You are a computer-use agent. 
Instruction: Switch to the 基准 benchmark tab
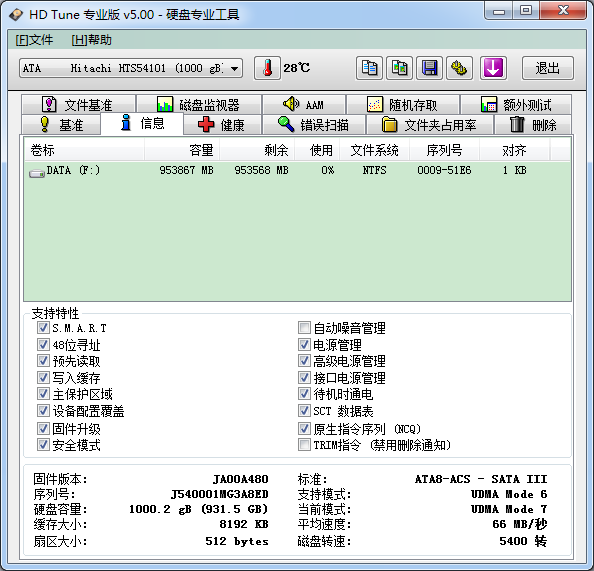tap(61, 125)
